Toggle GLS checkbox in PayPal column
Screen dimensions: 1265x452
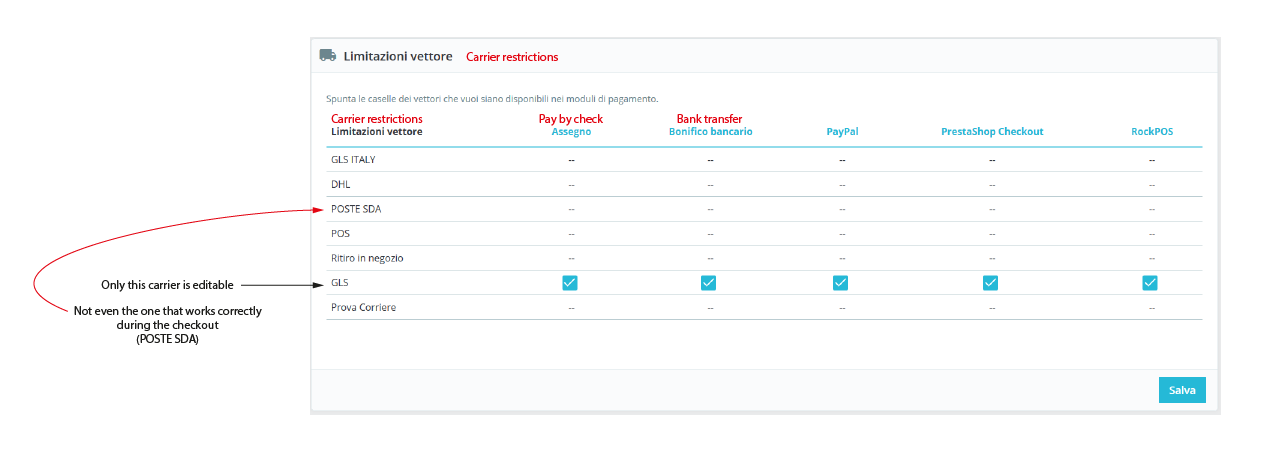841,283
